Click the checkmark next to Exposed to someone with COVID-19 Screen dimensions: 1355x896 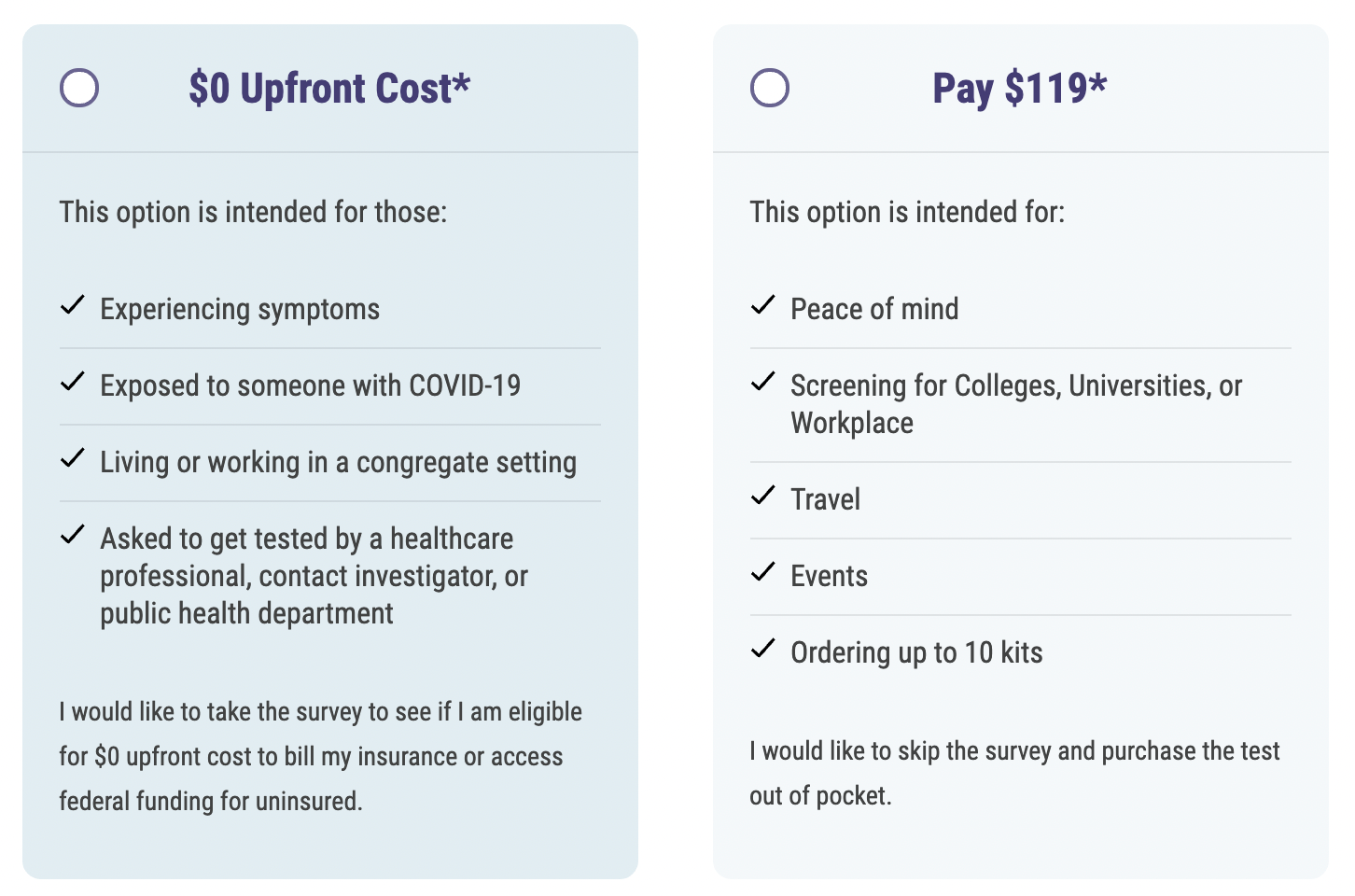(73, 383)
